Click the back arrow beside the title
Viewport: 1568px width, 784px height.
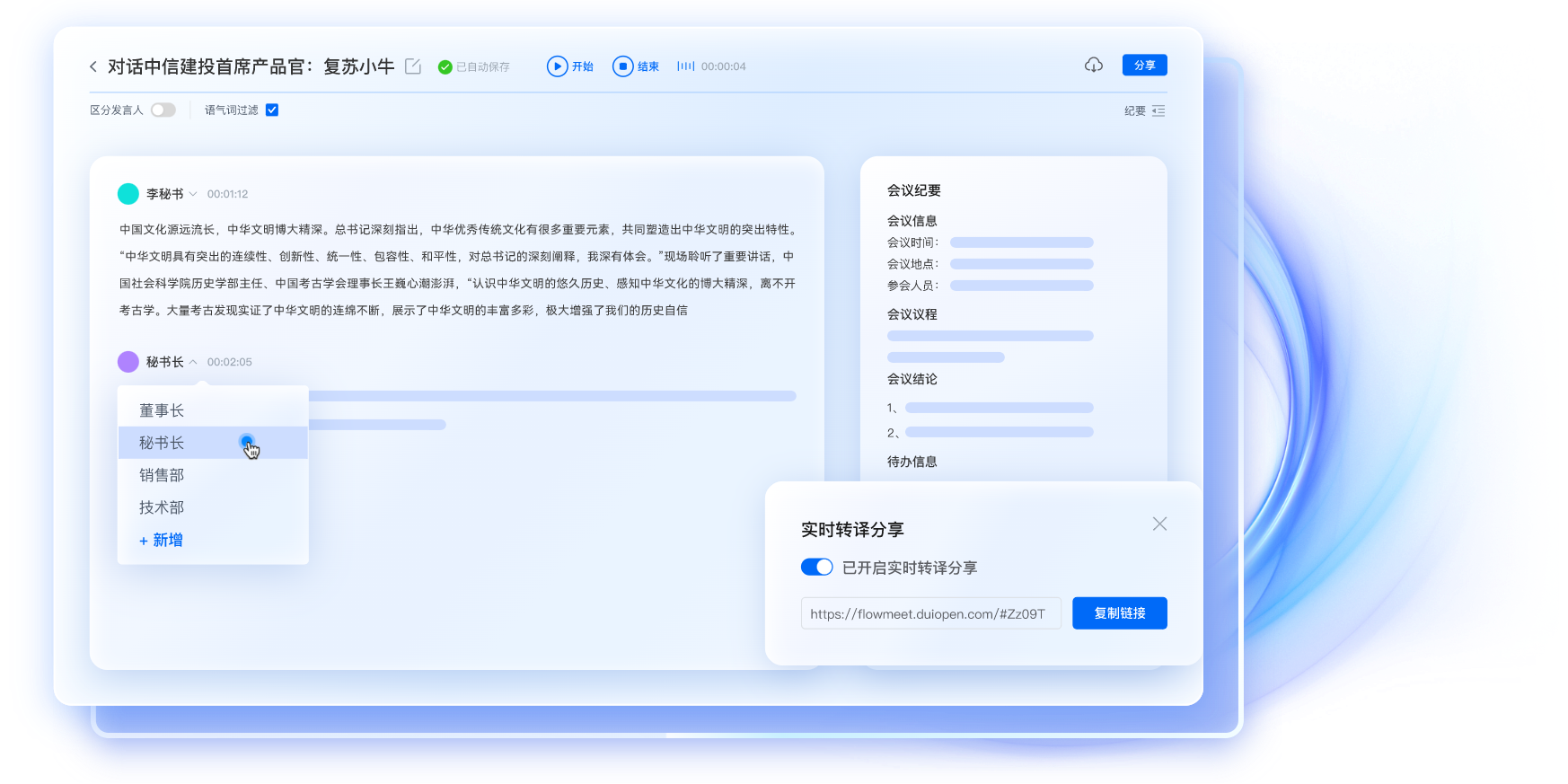tap(93, 66)
